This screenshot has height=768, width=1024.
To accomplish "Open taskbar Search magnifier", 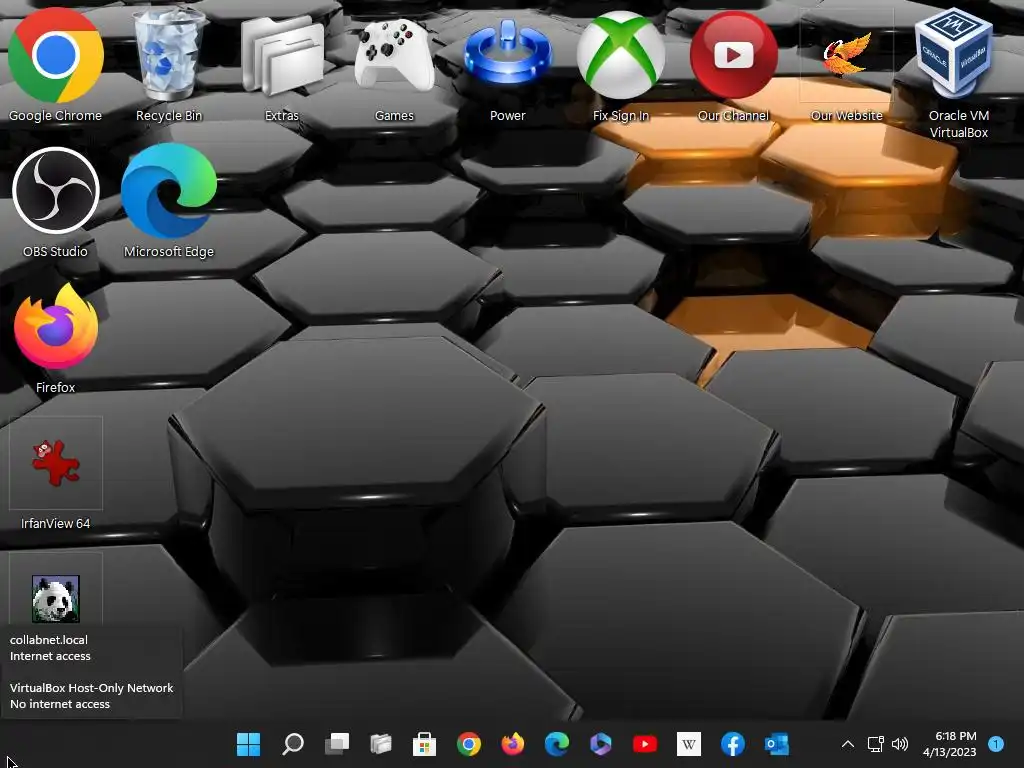I will [x=293, y=744].
